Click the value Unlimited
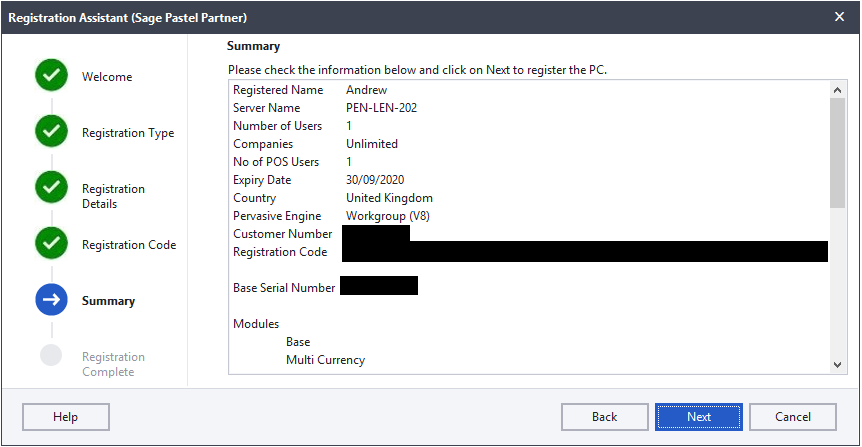The height and width of the screenshot is (447, 862). (x=372, y=144)
